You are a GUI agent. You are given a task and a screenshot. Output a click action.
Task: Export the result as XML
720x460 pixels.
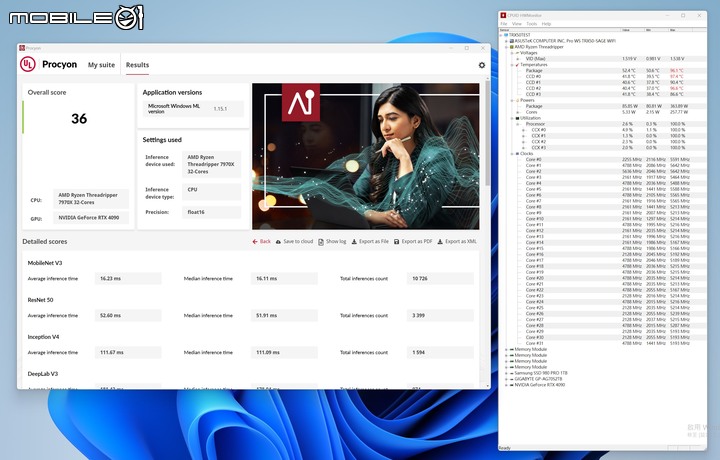(457, 241)
